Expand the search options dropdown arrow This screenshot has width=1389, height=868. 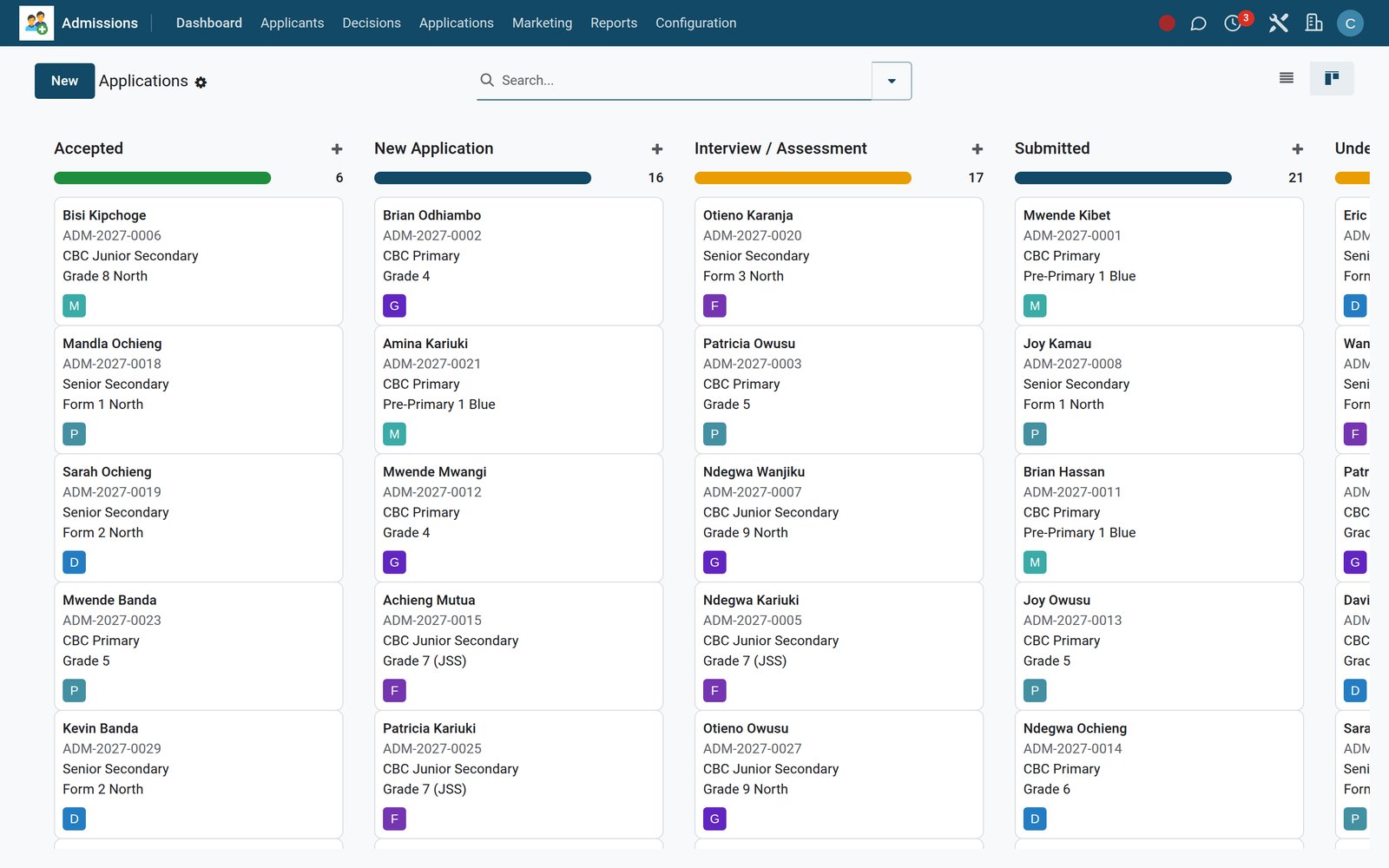(x=892, y=81)
